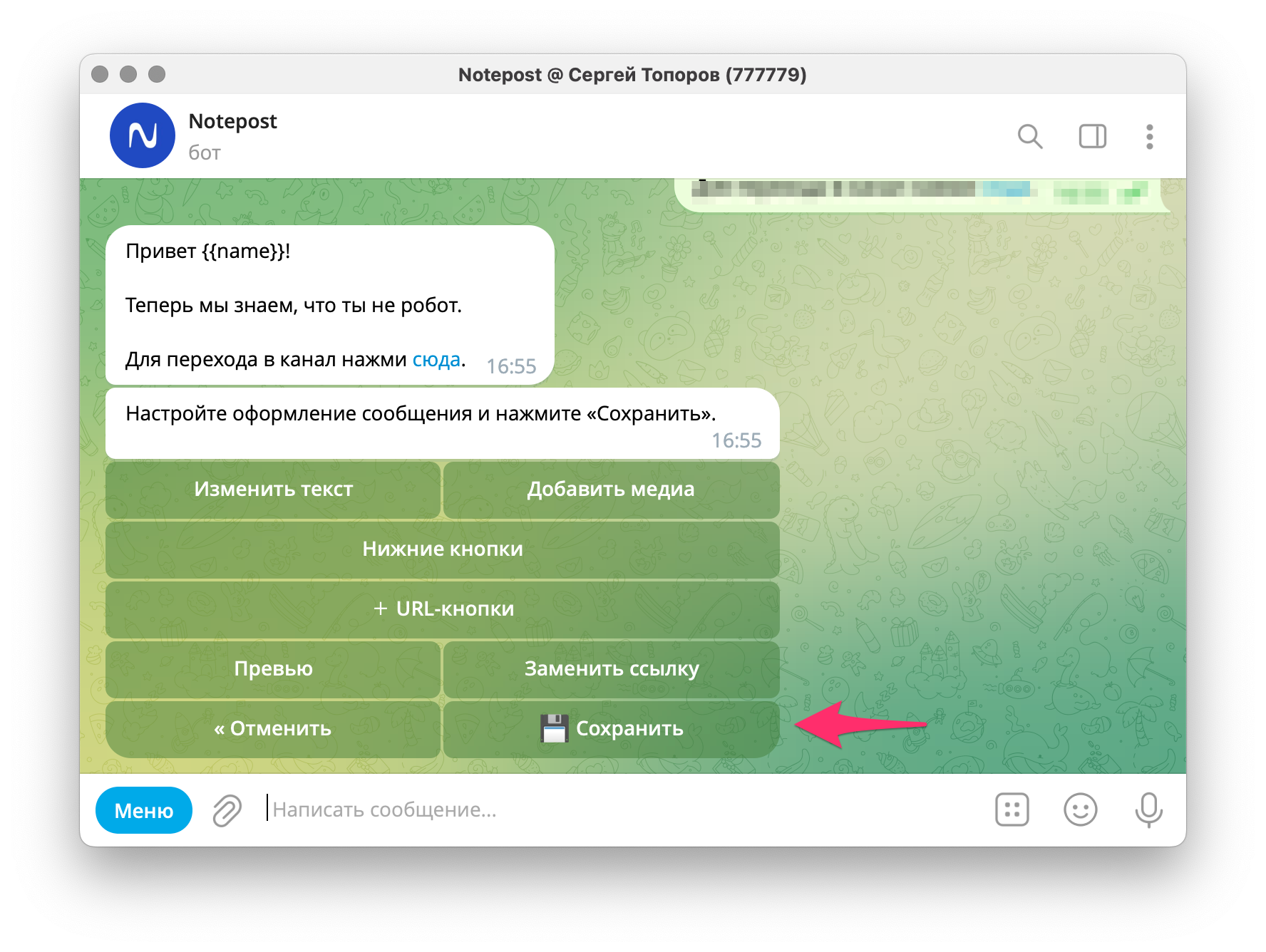Viewport: 1266px width, 952px height.
Task: Choose Заменить ссылку
Action: [x=611, y=669]
